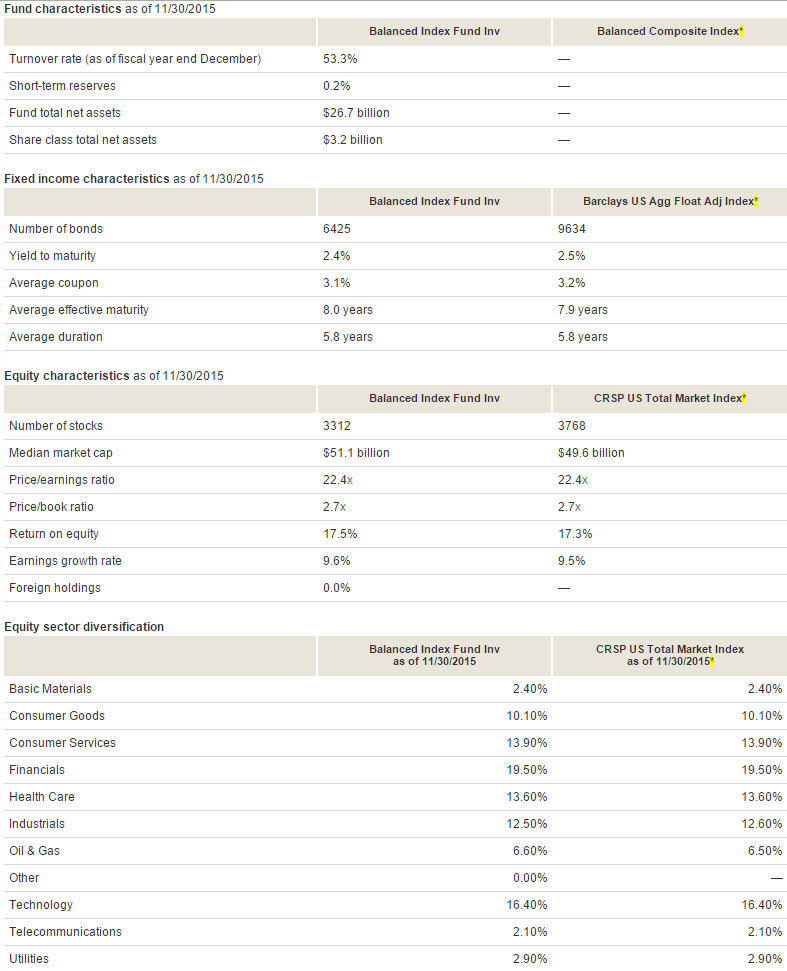Select the $49.6 billion index value
Image resolution: width=787 pixels, height=971 pixels.
click(591, 453)
